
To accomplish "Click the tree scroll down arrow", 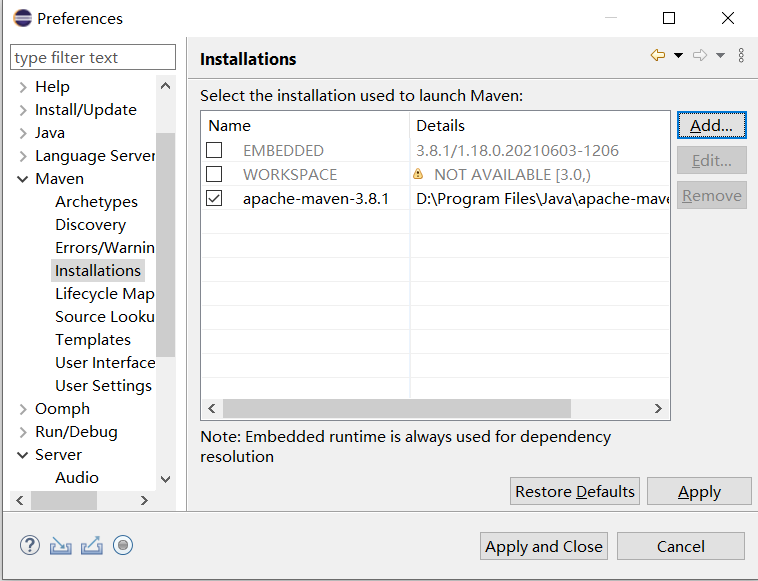I will 165,479.
